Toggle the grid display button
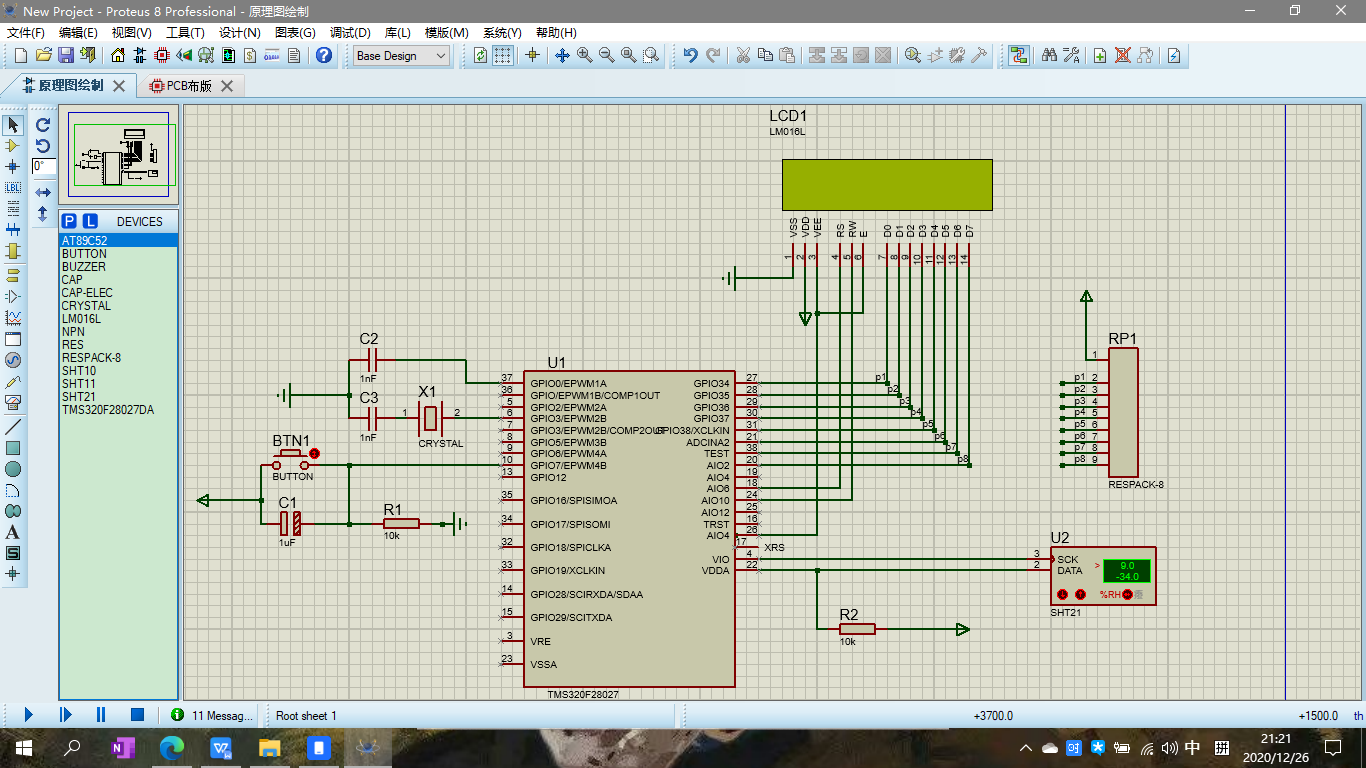The image size is (1366, 768). point(503,56)
